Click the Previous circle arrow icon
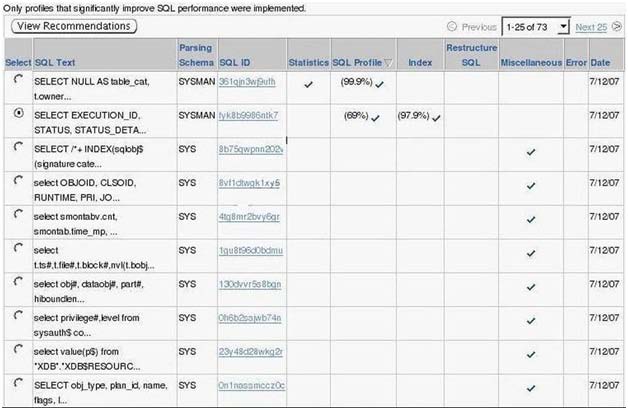The image size is (628, 410). 454,26
